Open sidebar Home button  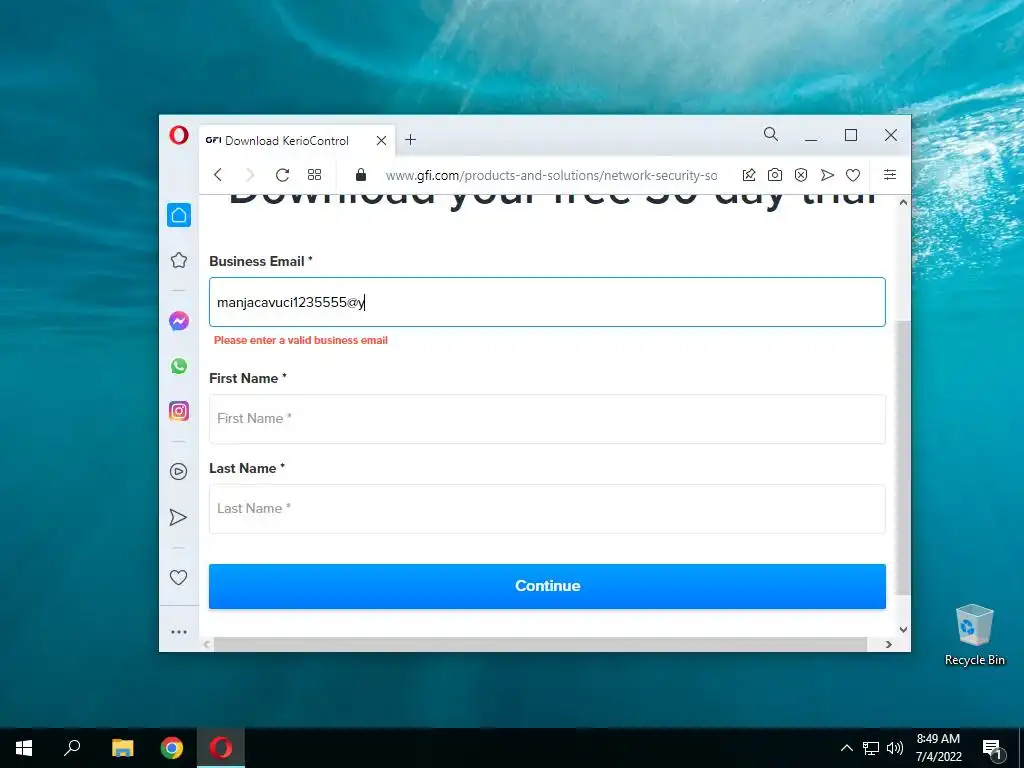point(179,216)
